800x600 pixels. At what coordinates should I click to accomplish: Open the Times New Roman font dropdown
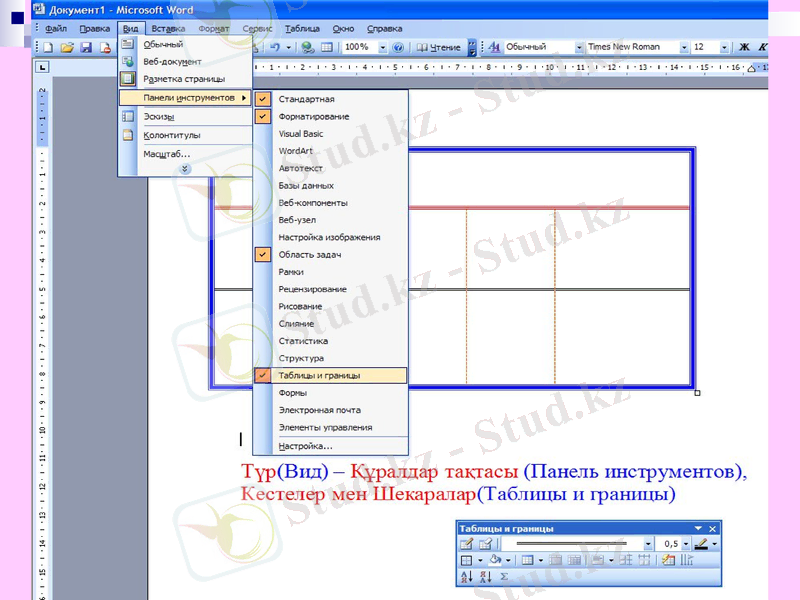[x=684, y=47]
